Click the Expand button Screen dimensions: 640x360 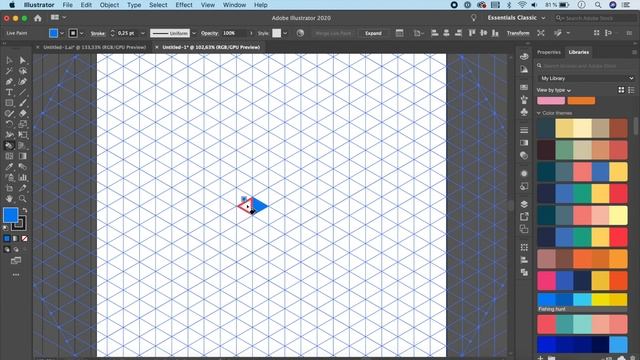point(373,33)
